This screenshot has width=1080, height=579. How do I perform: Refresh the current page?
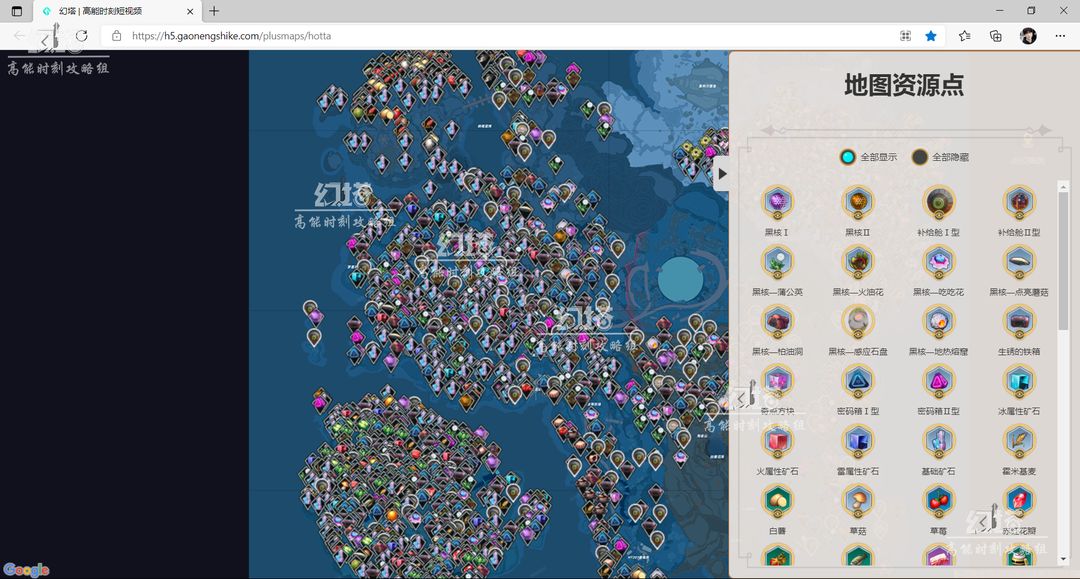point(81,36)
